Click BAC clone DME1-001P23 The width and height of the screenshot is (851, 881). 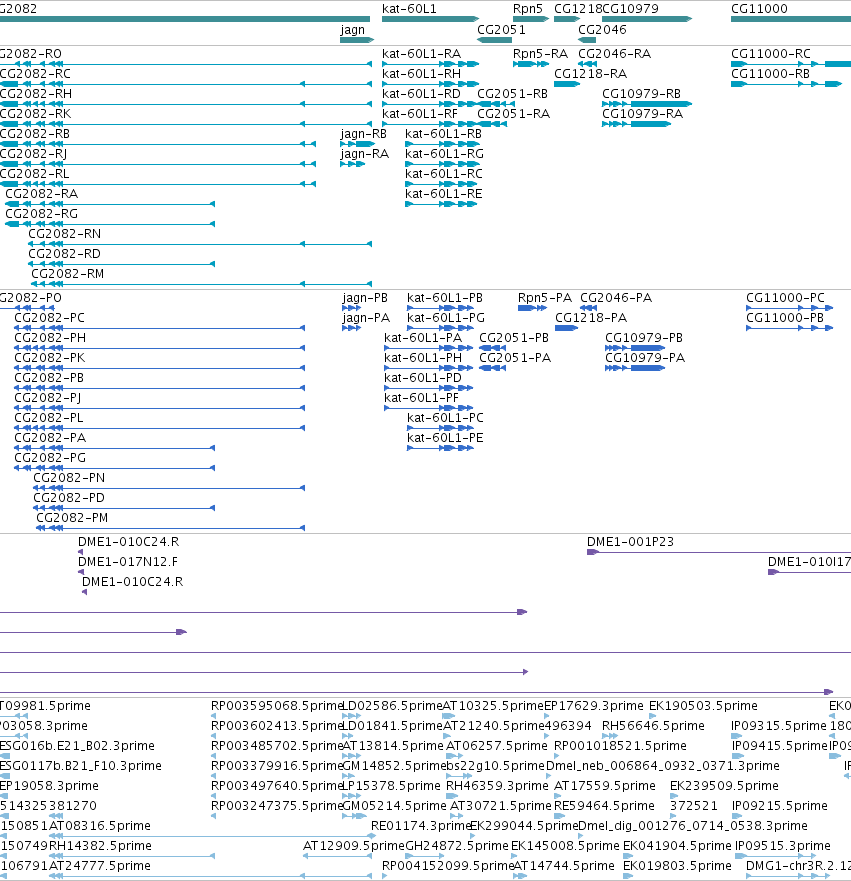coord(630,542)
